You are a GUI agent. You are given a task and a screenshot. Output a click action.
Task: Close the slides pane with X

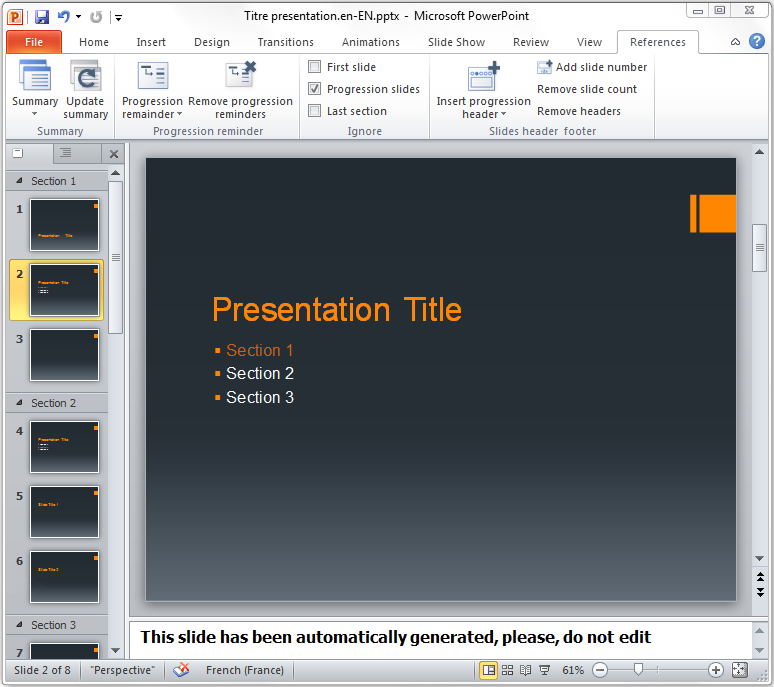click(x=114, y=154)
